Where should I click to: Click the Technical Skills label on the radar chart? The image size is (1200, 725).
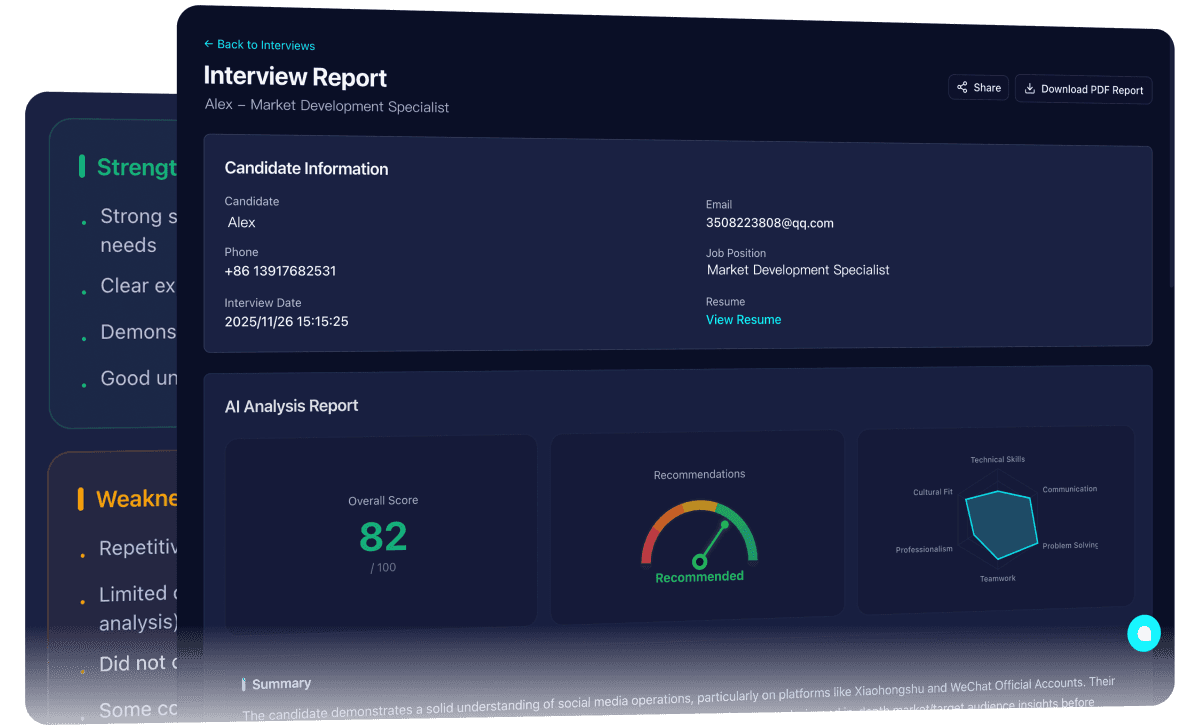coord(997,459)
